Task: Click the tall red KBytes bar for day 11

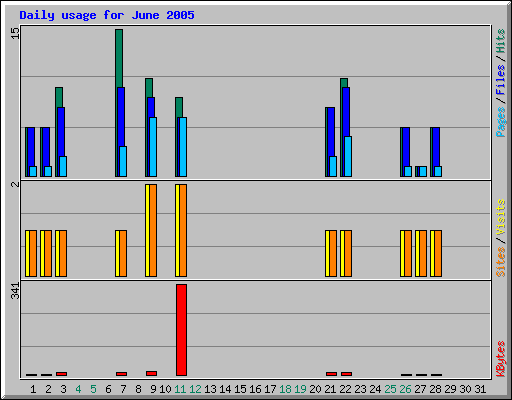Action: click(181, 330)
